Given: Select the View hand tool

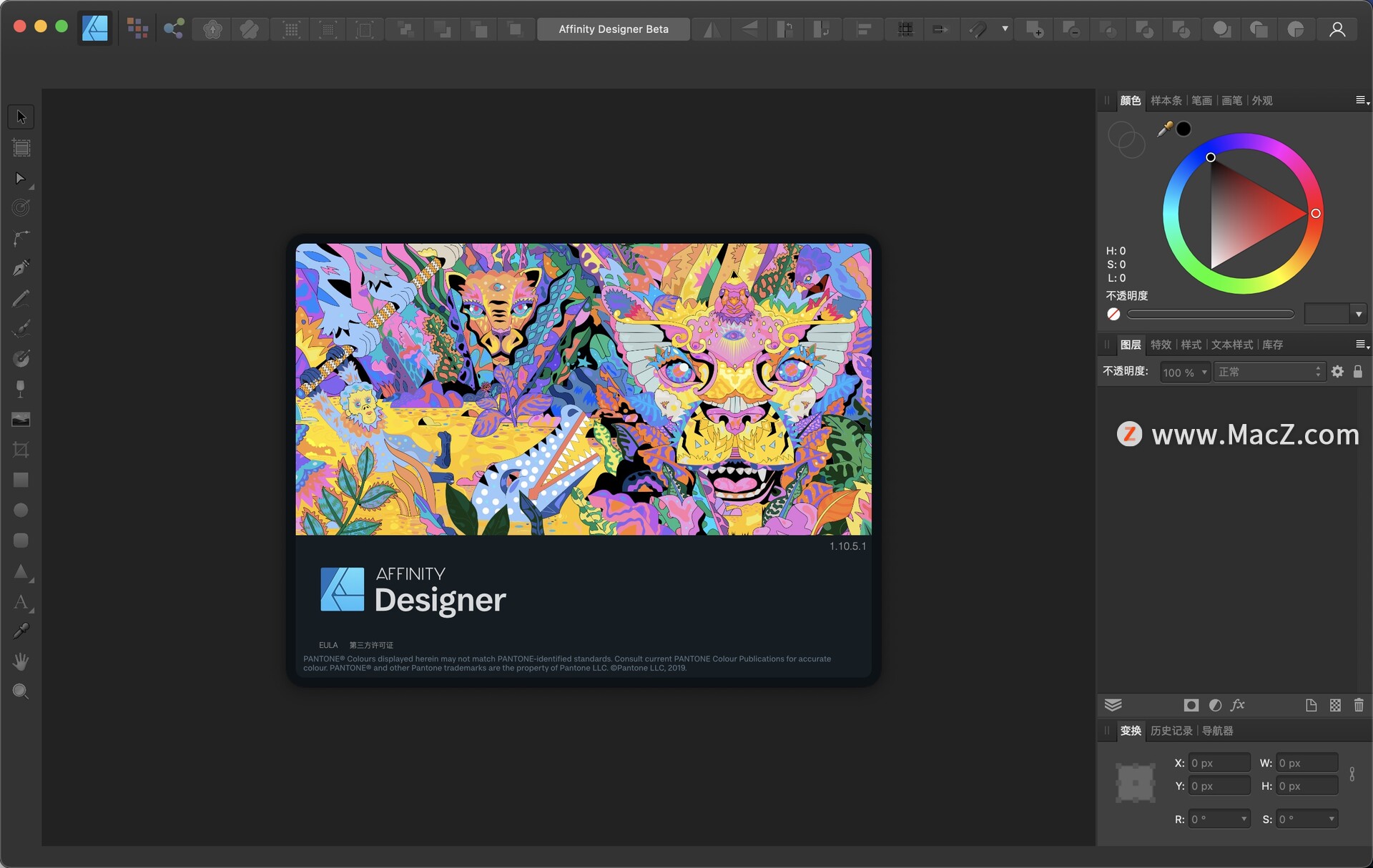Looking at the screenshot, I should pos(21,661).
